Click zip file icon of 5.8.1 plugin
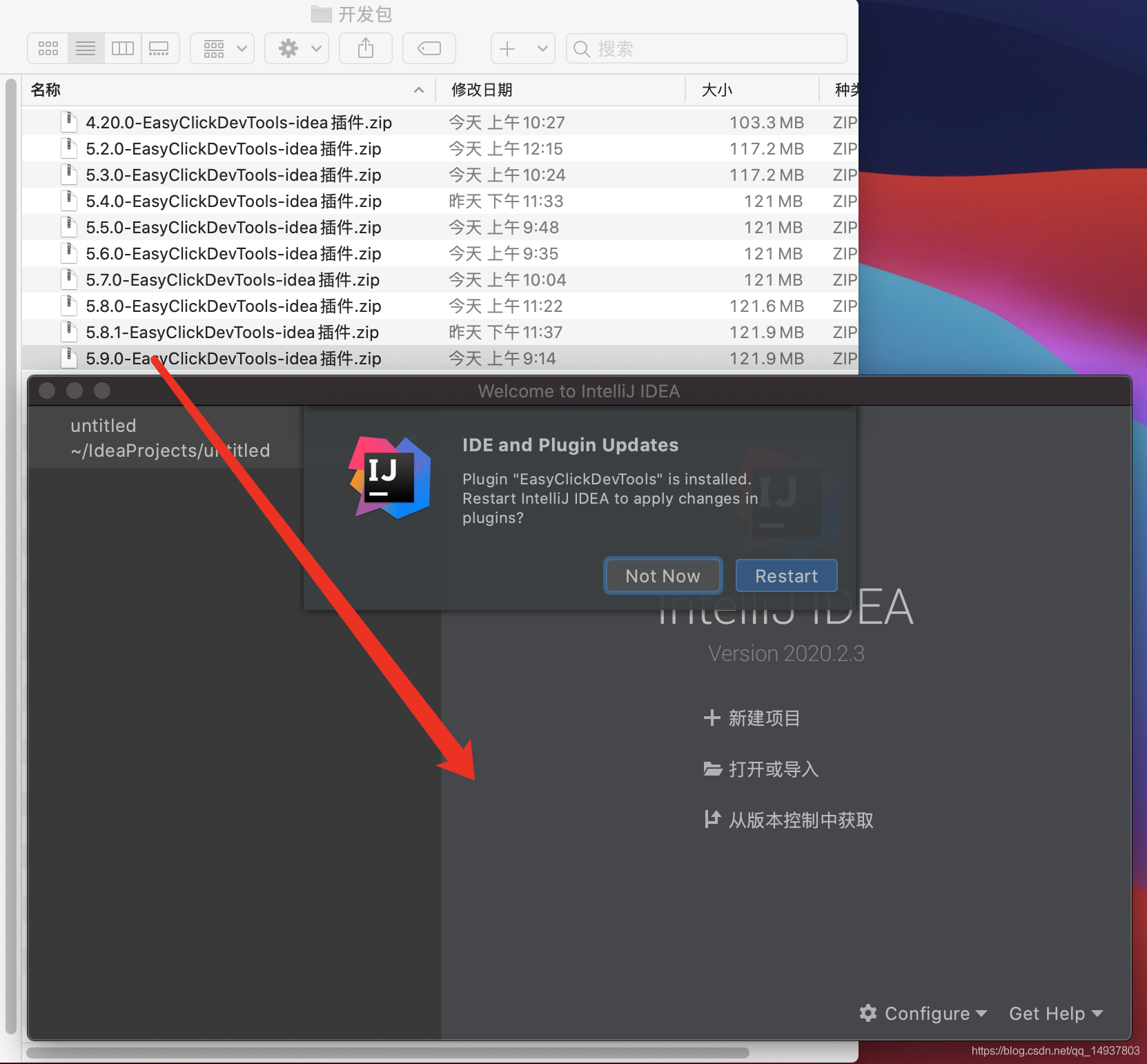 [68, 331]
